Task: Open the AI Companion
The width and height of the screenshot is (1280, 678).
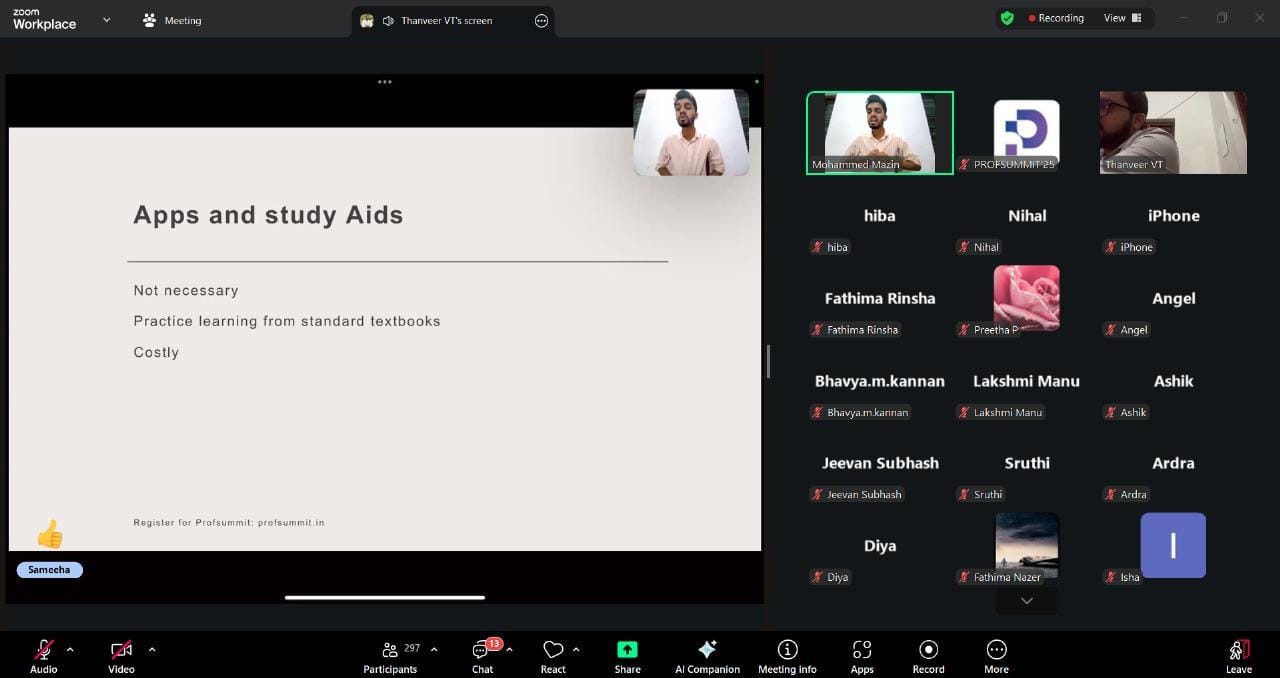Action: (707, 650)
